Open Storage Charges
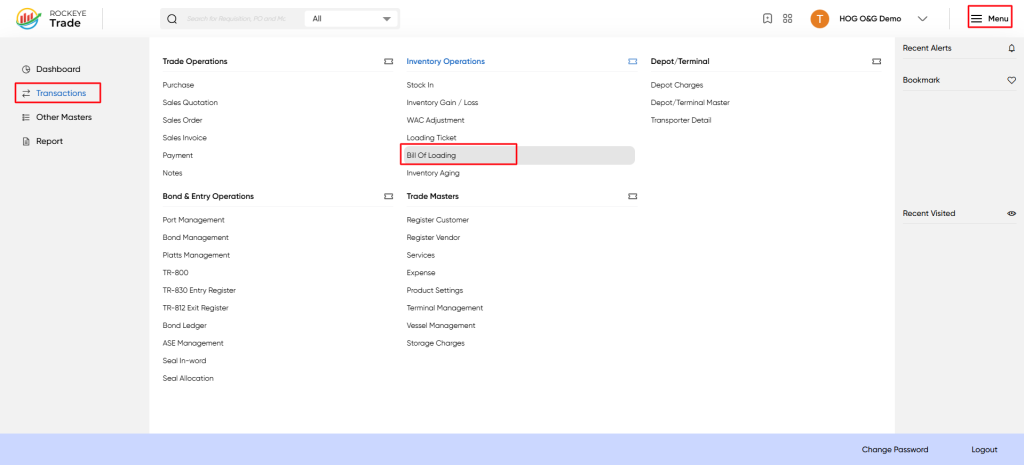This screenshot has height=465, width=1024. point(436,344)
